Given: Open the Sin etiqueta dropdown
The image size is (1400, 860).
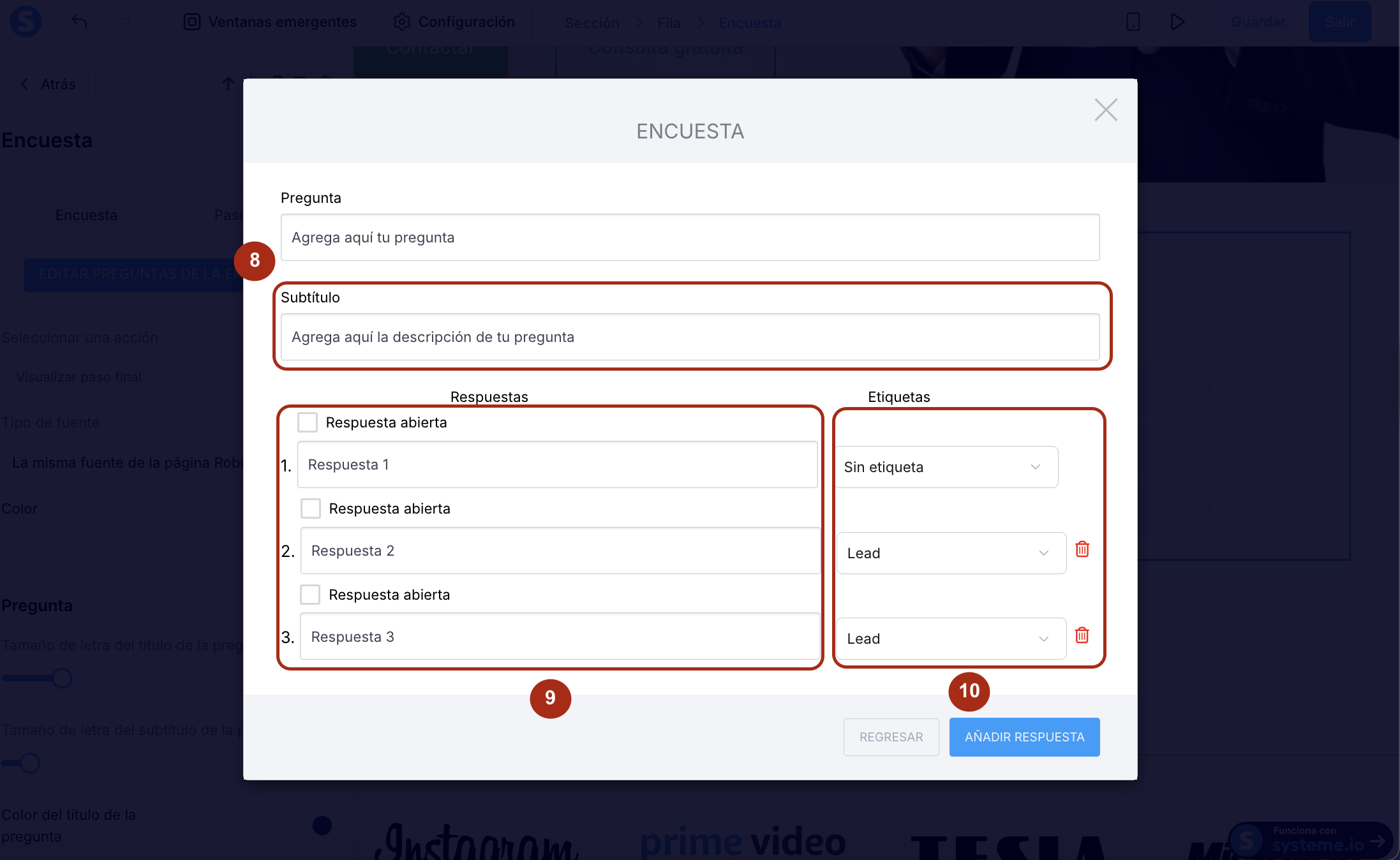Looking at the screenshot, I should [946, 467].
